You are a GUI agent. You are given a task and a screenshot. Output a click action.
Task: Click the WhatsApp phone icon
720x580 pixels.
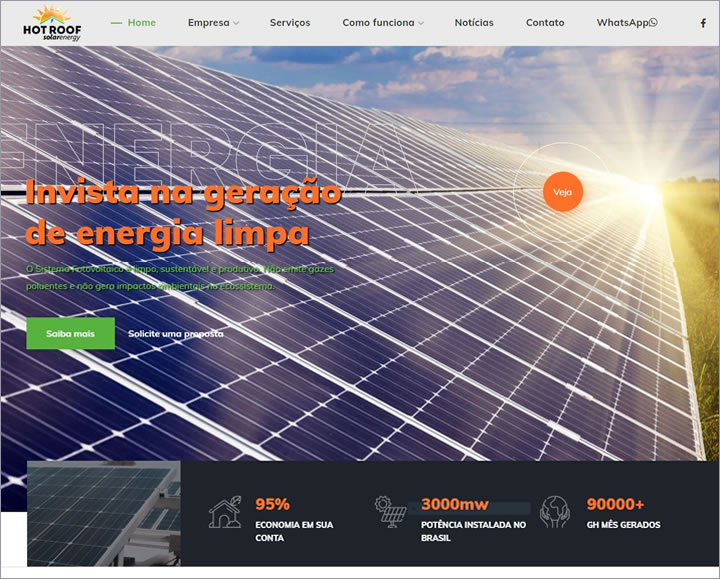(653, 22)
